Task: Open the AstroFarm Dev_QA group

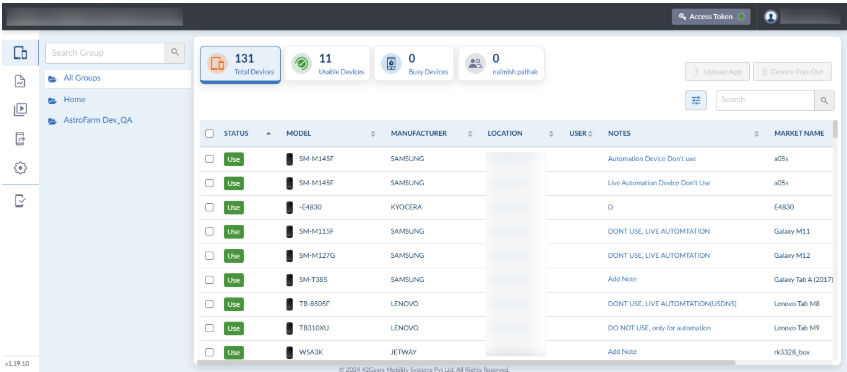Action: click(x=98, y=120)
